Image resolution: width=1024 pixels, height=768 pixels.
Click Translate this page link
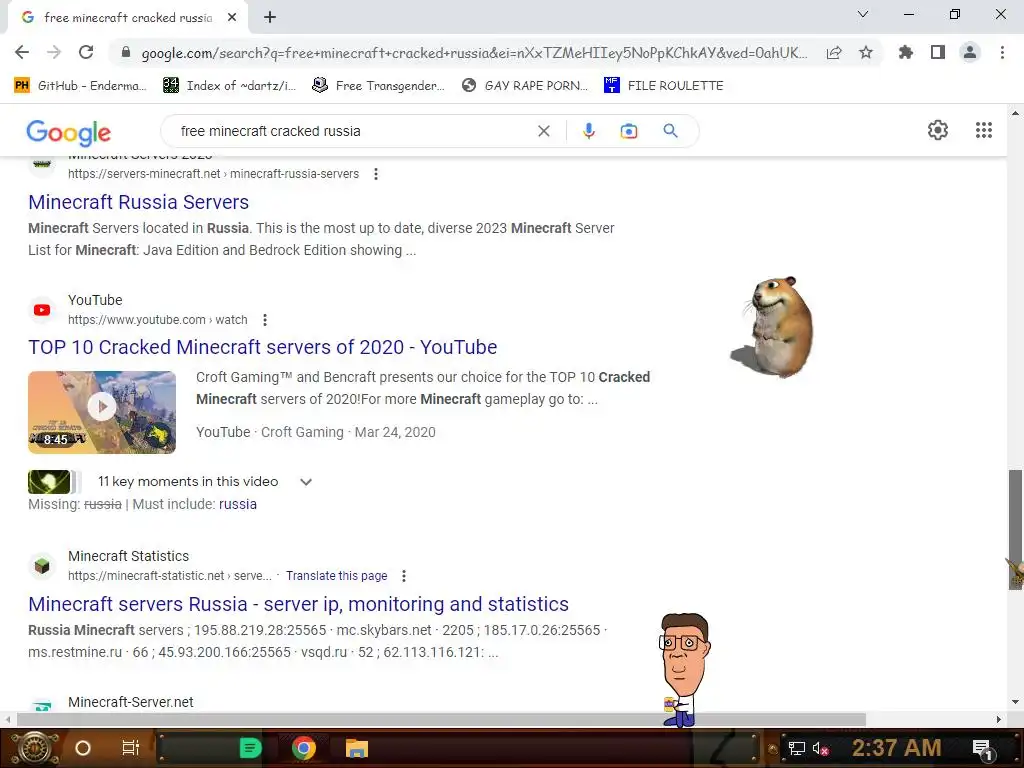(336, 576)
